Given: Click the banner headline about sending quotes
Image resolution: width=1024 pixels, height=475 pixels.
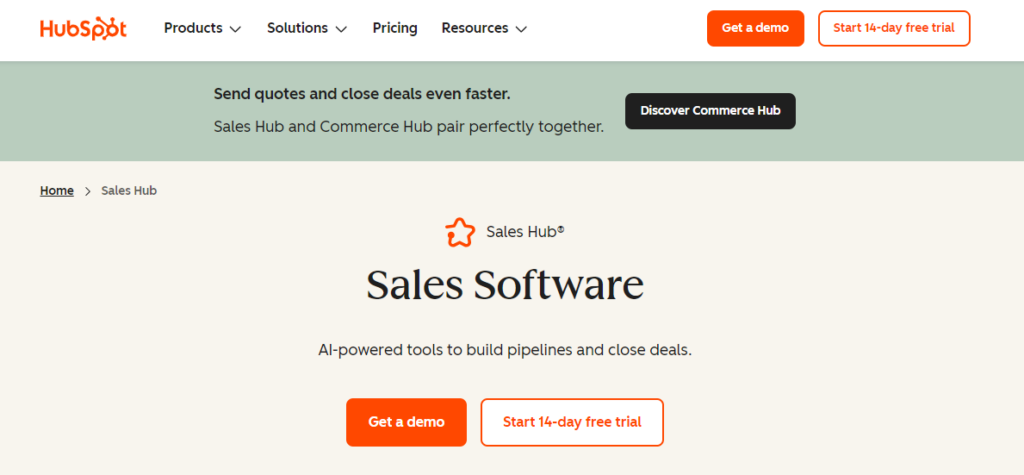Looking at the screenshot, I should point(362,94).
